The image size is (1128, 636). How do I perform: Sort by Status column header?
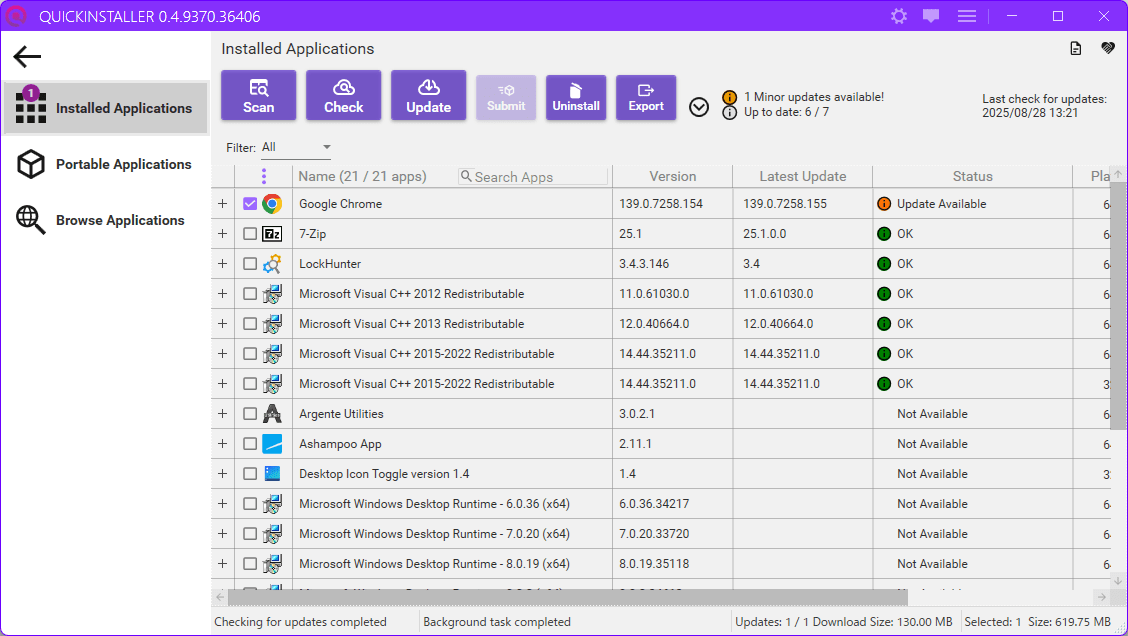click(973, 176)
